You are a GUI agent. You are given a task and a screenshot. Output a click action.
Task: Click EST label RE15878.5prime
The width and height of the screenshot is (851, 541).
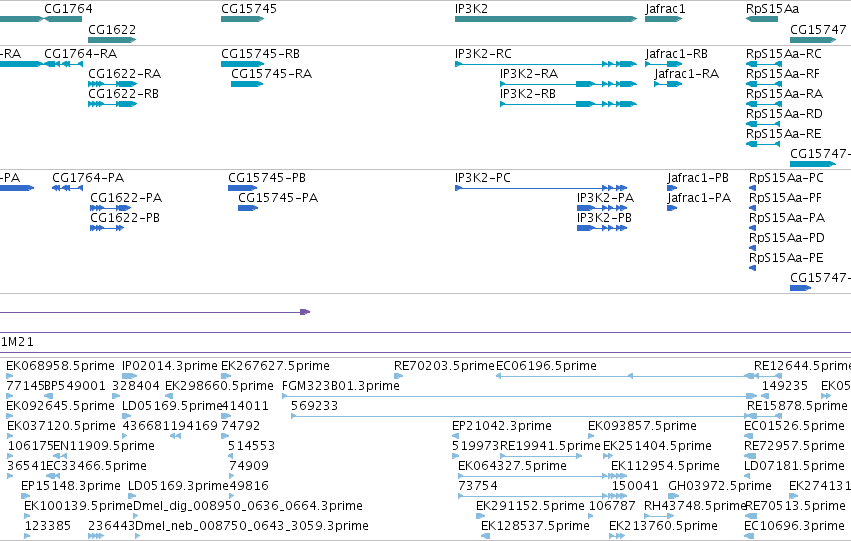(797, 406)
